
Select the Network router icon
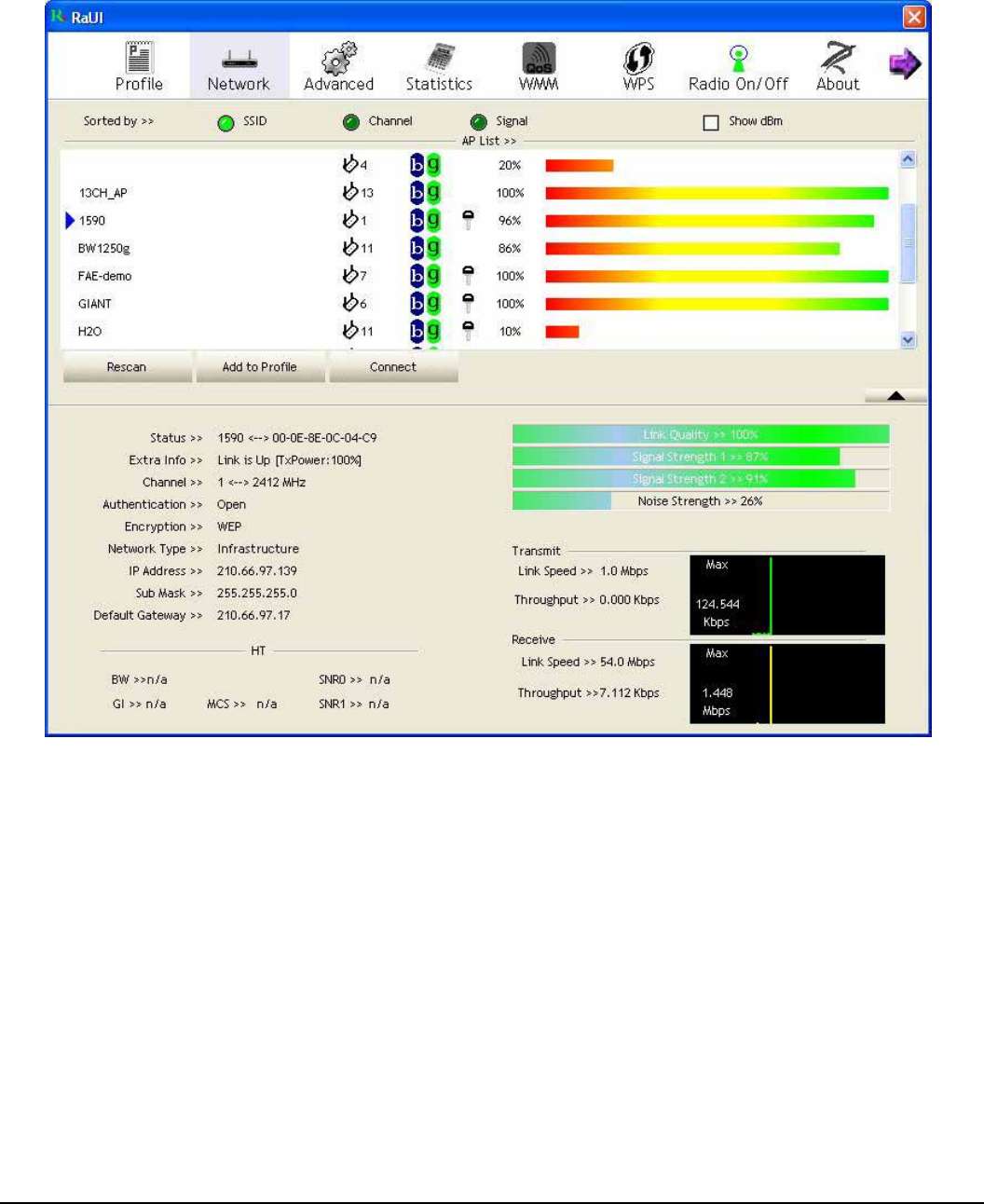point(239,61)
